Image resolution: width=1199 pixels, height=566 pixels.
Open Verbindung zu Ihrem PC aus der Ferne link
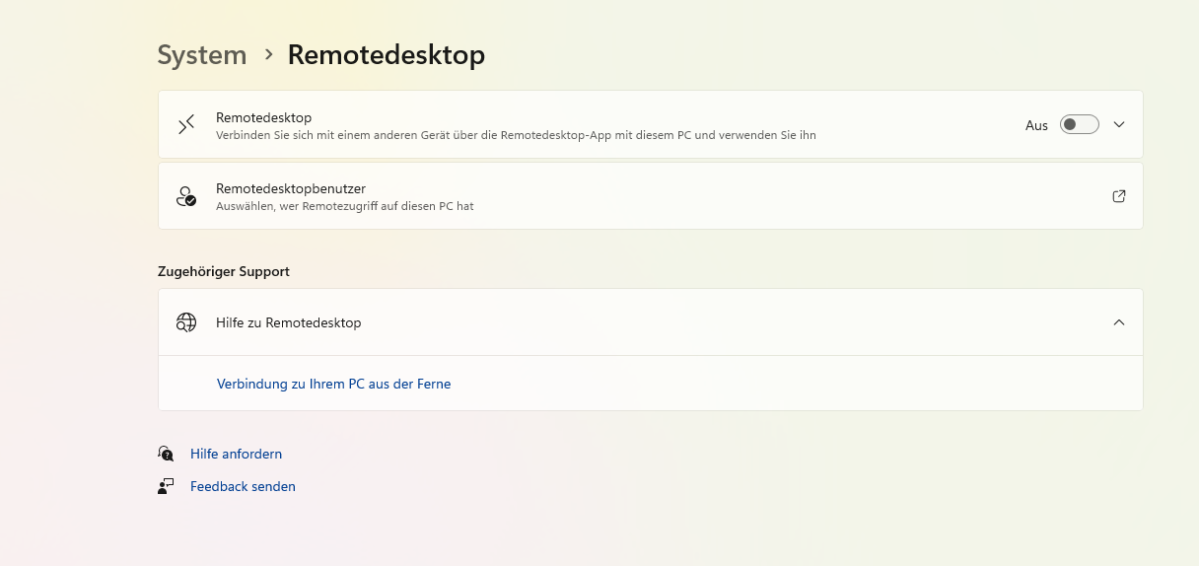pyautogui.click(x=333, y=384)
